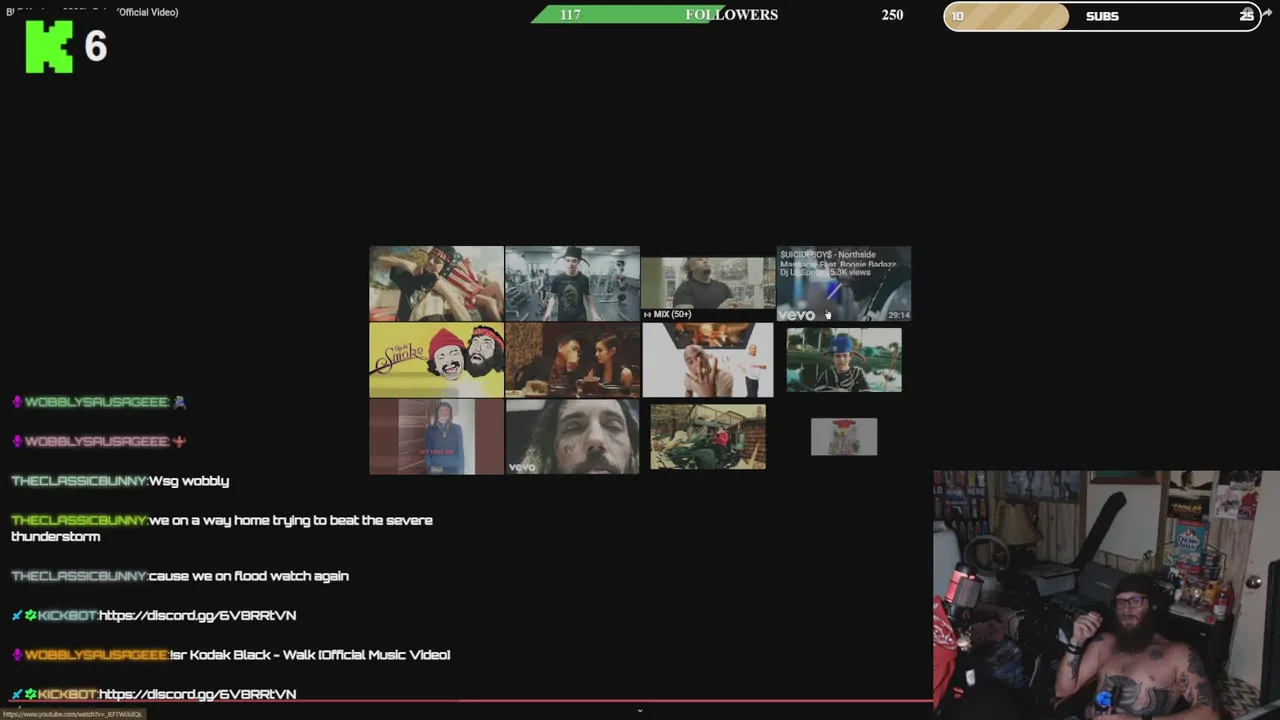Image resolution: width=1280 pixels, height=720 pixels.
Task: Click the orange WOBBLYSAUSAGEEE username
Action: point(96,655)
